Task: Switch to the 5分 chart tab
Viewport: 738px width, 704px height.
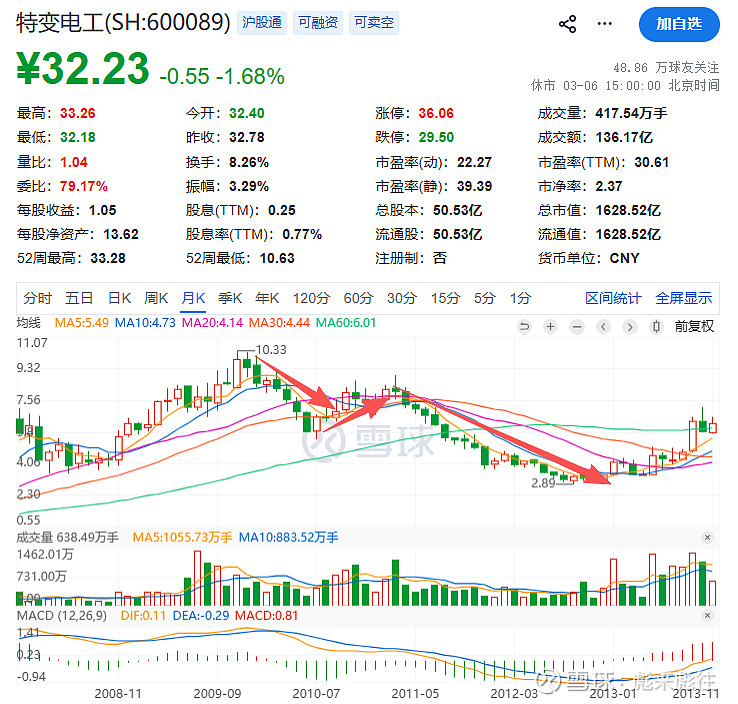Action: click(x=484, y=298)
